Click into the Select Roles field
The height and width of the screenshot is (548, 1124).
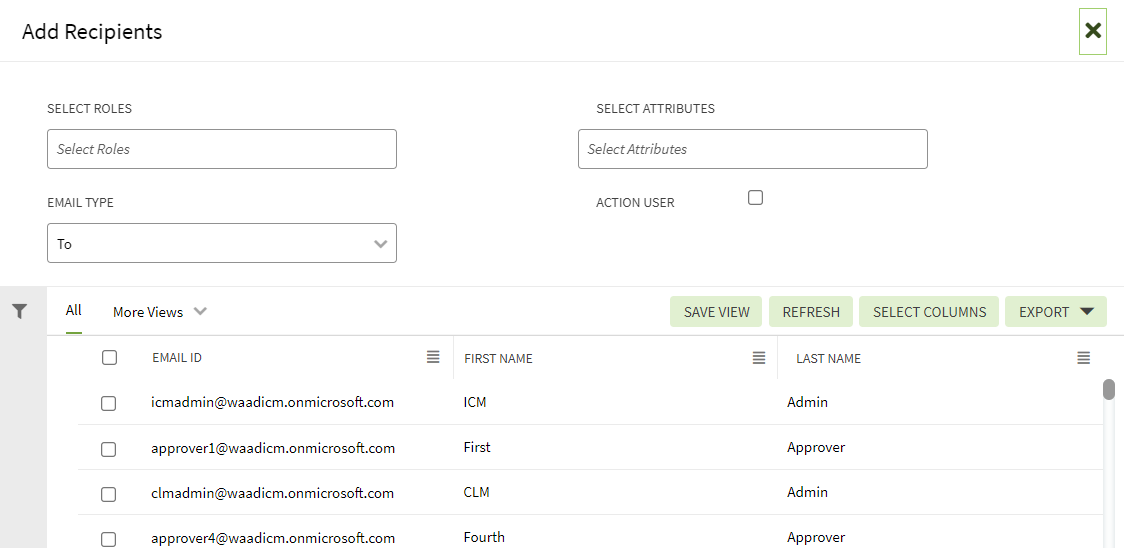coord(221,149)
